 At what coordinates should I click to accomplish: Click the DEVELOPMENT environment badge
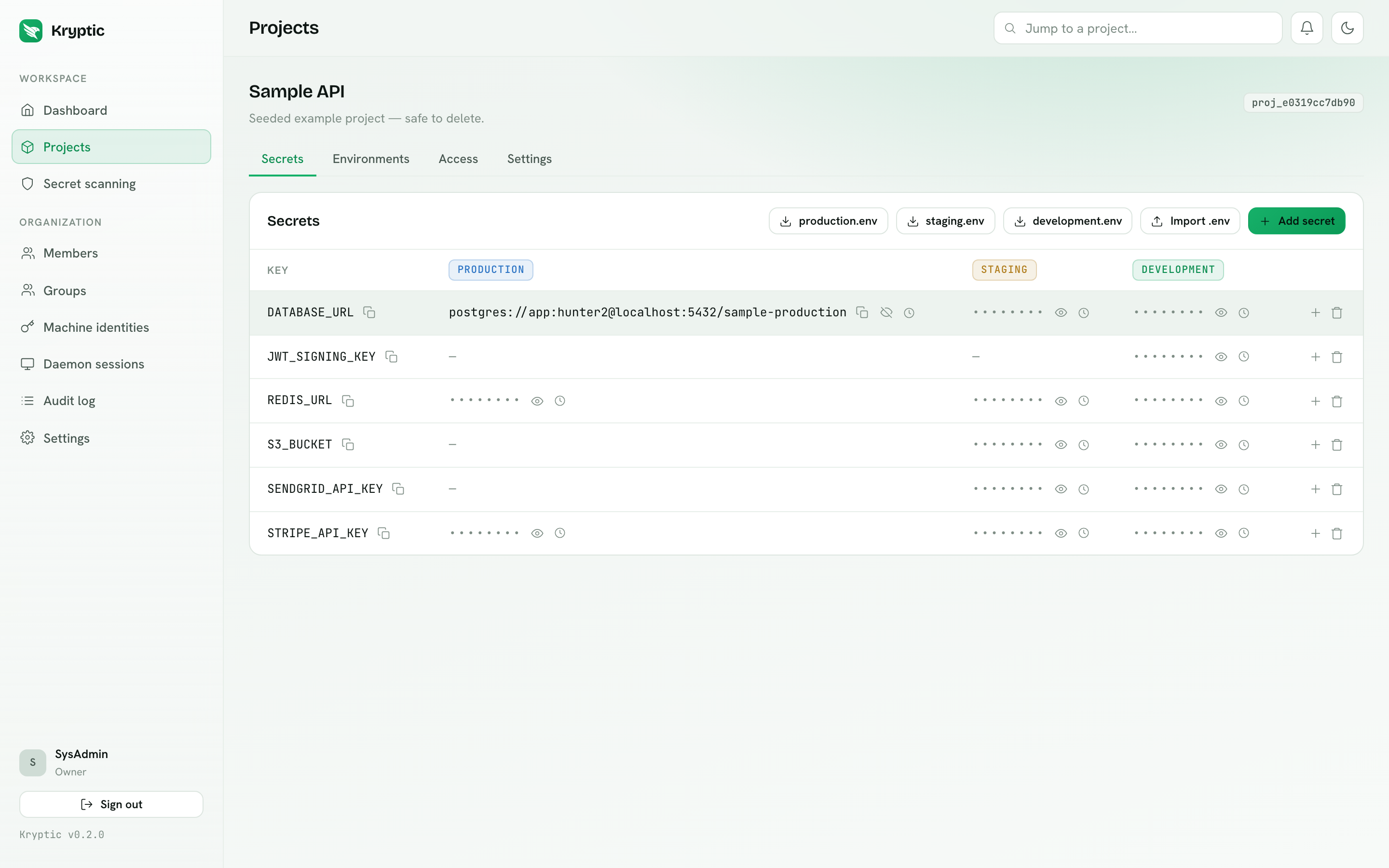(x=1178, y=270)
